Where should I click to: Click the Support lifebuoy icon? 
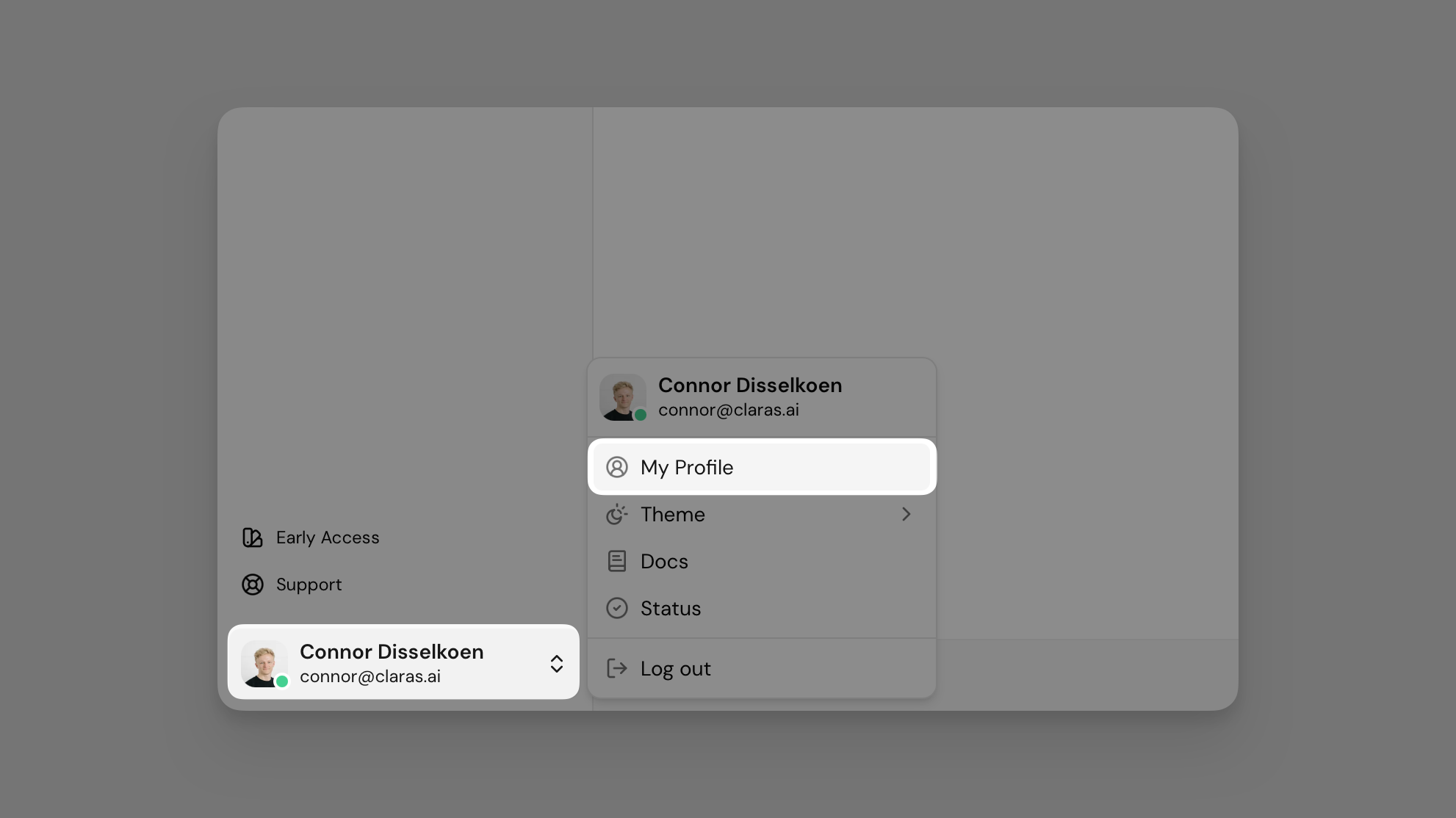pos(253,585)
